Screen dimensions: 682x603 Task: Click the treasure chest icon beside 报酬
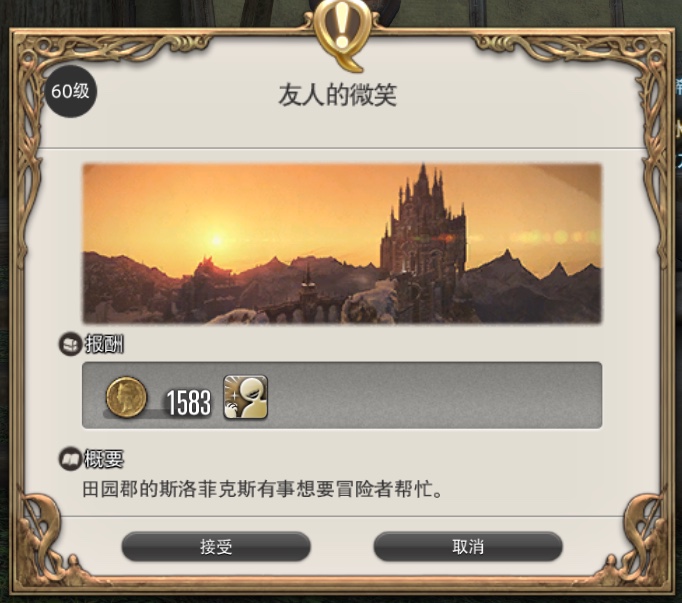[x=70, y=344]
